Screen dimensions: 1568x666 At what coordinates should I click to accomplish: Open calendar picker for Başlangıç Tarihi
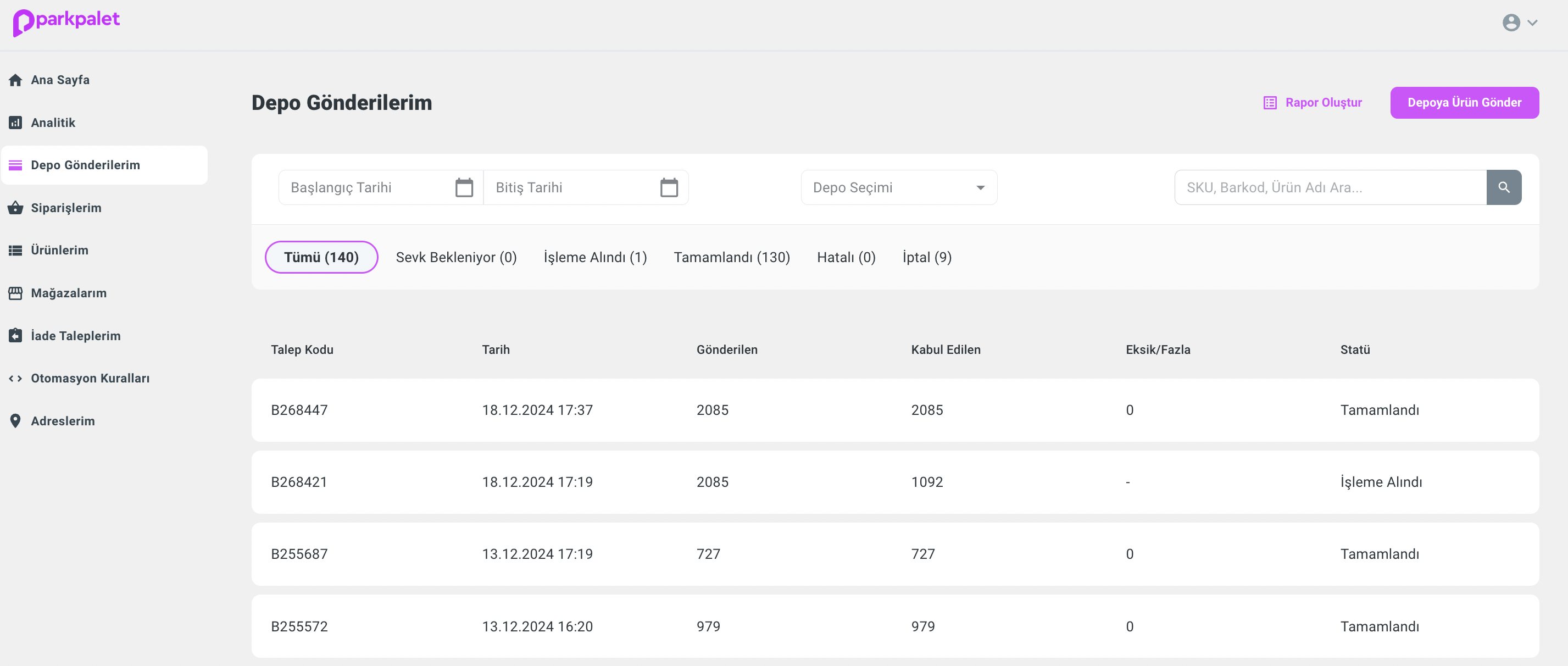464,187
